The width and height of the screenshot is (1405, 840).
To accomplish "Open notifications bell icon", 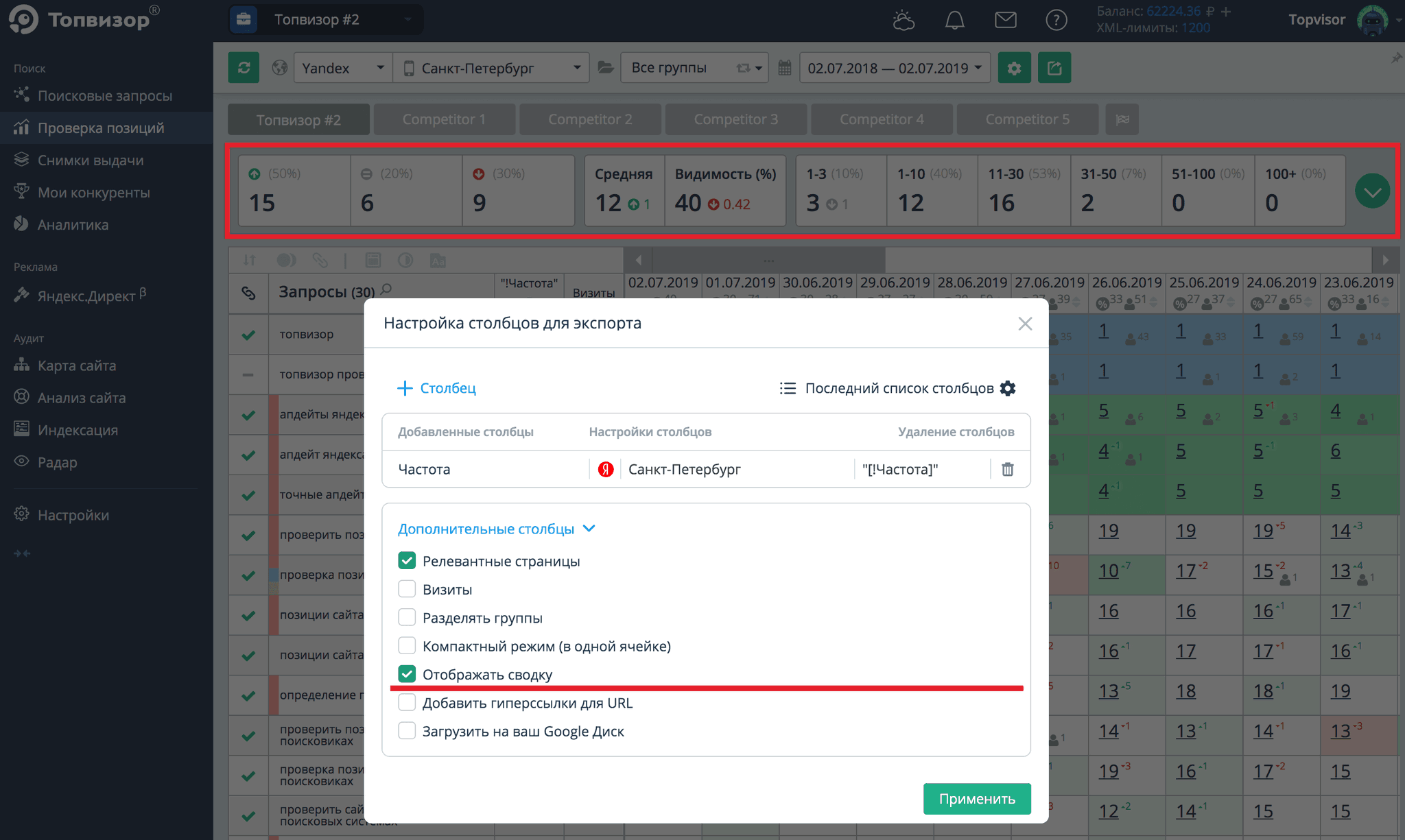I will click(x=955, y=20).
